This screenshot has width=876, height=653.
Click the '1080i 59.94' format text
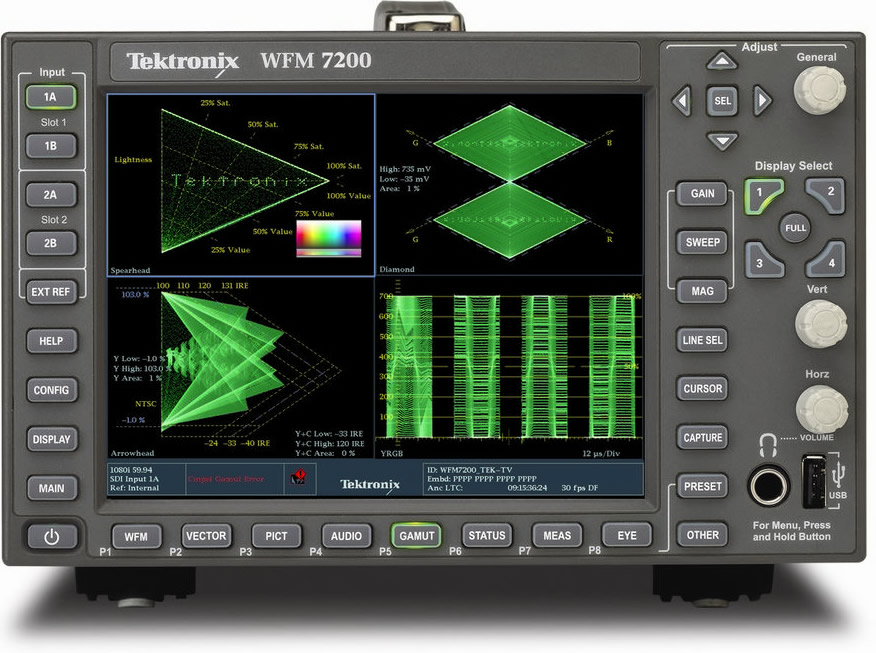pyautogui.click(x=131, y=470)
